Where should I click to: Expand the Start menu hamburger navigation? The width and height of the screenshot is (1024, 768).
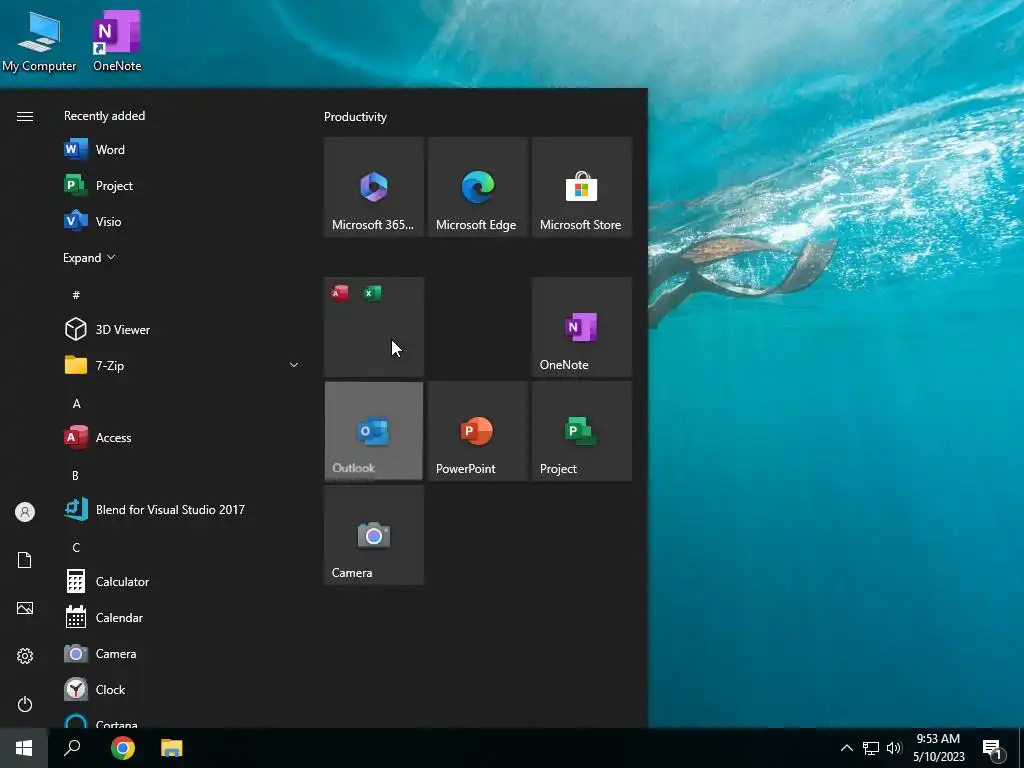(x=25, y=116)
